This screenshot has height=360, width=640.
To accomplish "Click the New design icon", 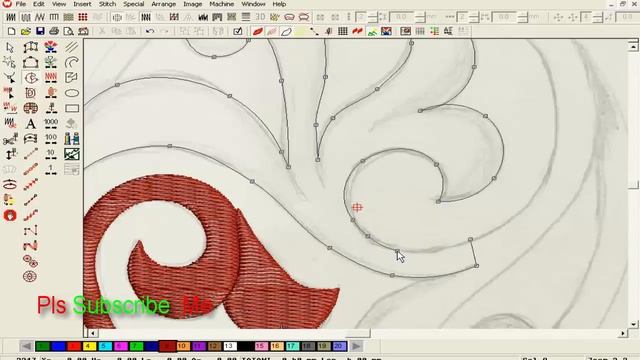I will (11, 31).
